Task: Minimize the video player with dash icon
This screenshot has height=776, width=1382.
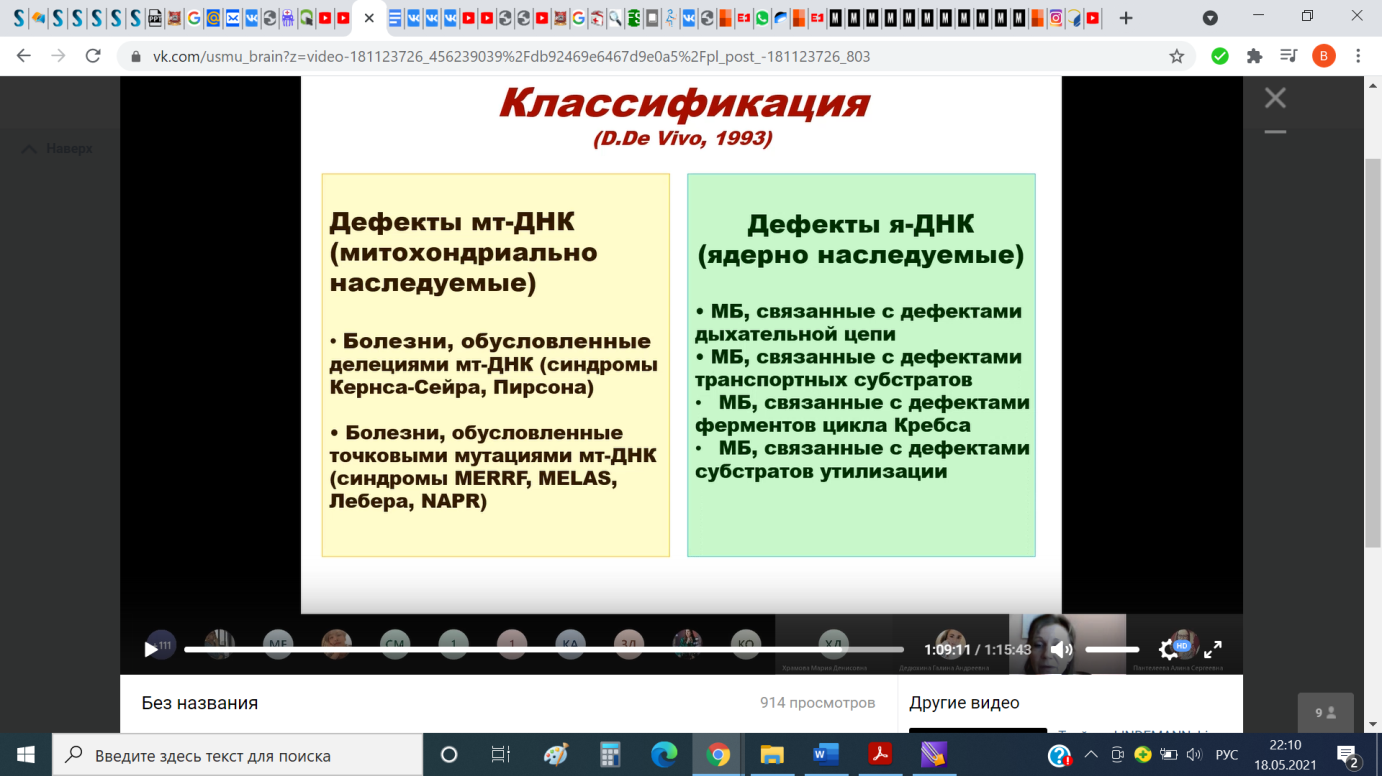Action: [1275, 131]
